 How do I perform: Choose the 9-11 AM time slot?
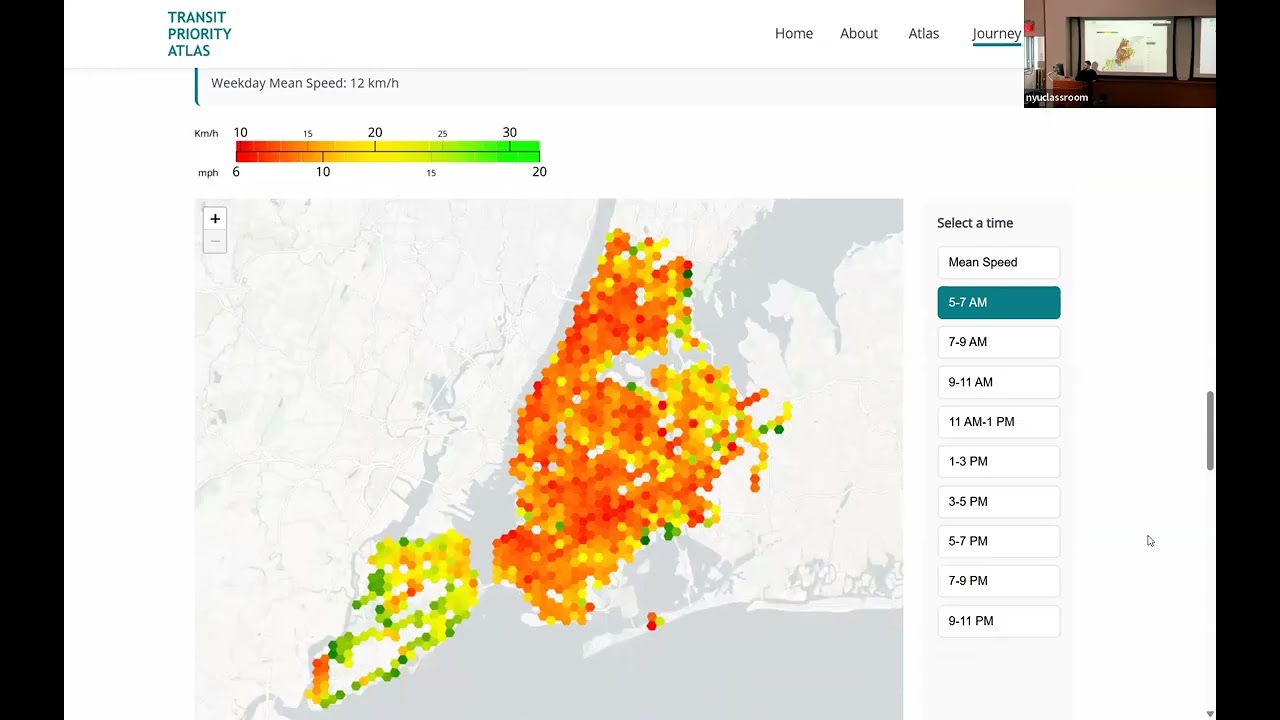pos(999,382)
